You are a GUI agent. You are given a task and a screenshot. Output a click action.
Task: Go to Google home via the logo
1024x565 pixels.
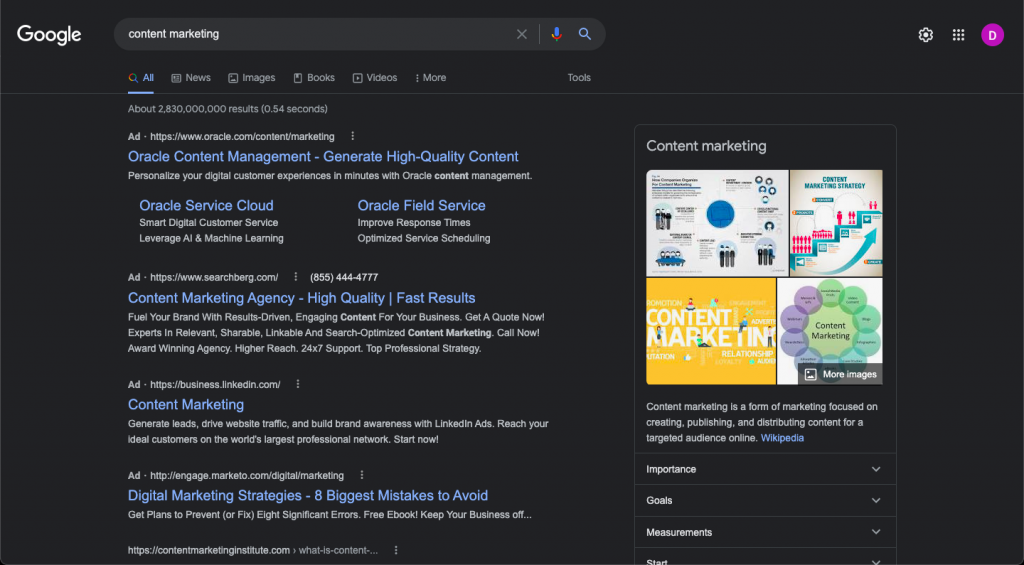tap(49, 35)
